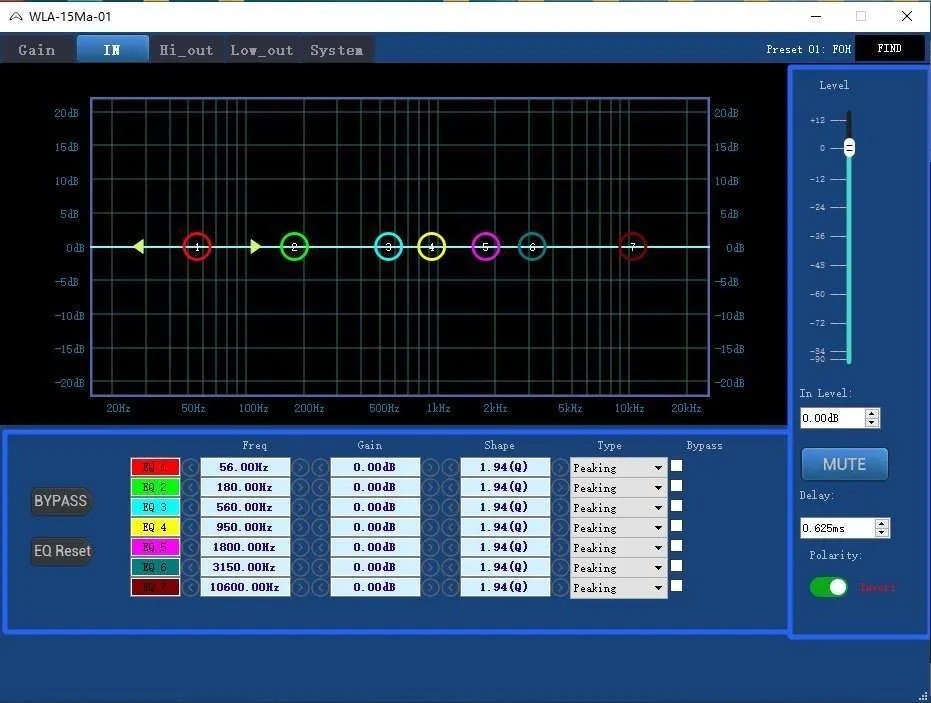Decrease EQ 1 frequency with its left arrow

click(191, 467)
